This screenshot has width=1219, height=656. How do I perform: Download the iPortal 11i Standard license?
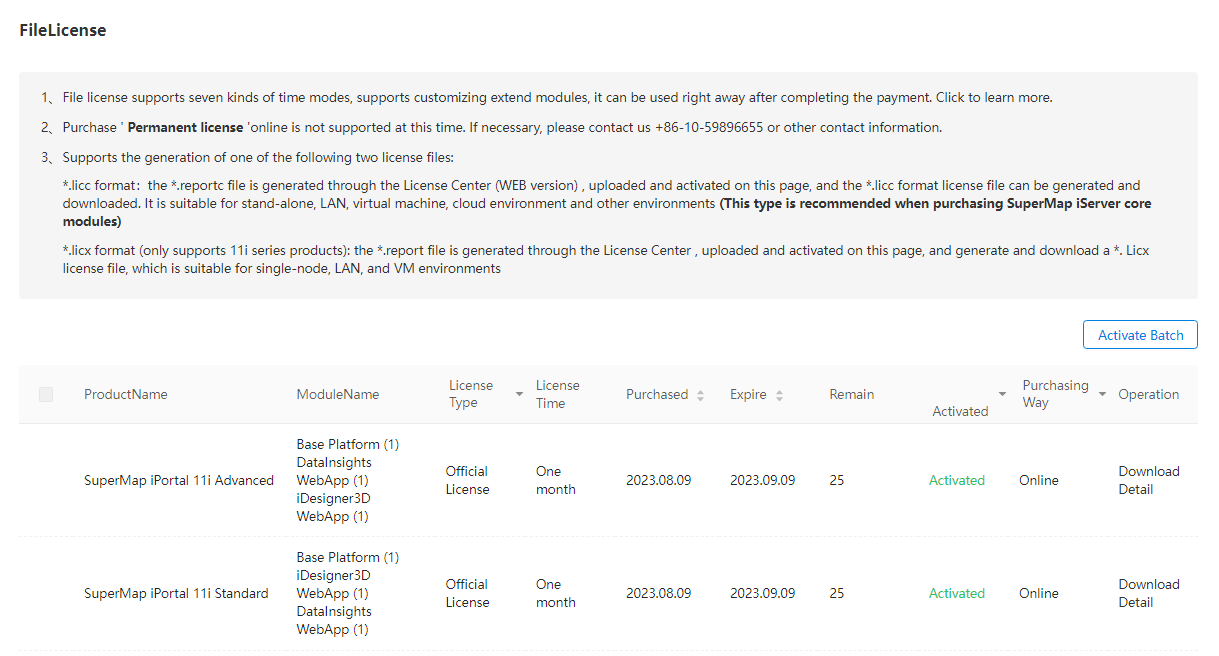pyautogui.click(x=1148, y=584)
